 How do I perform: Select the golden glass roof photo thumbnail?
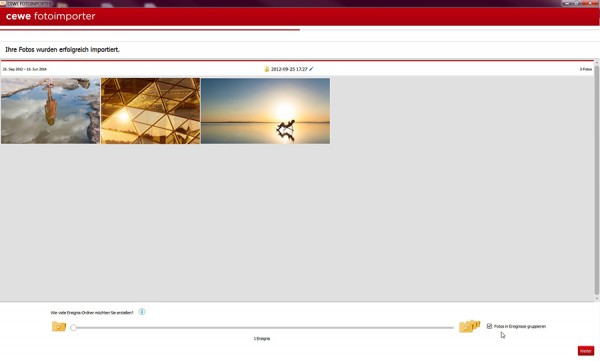coord(150,111)
